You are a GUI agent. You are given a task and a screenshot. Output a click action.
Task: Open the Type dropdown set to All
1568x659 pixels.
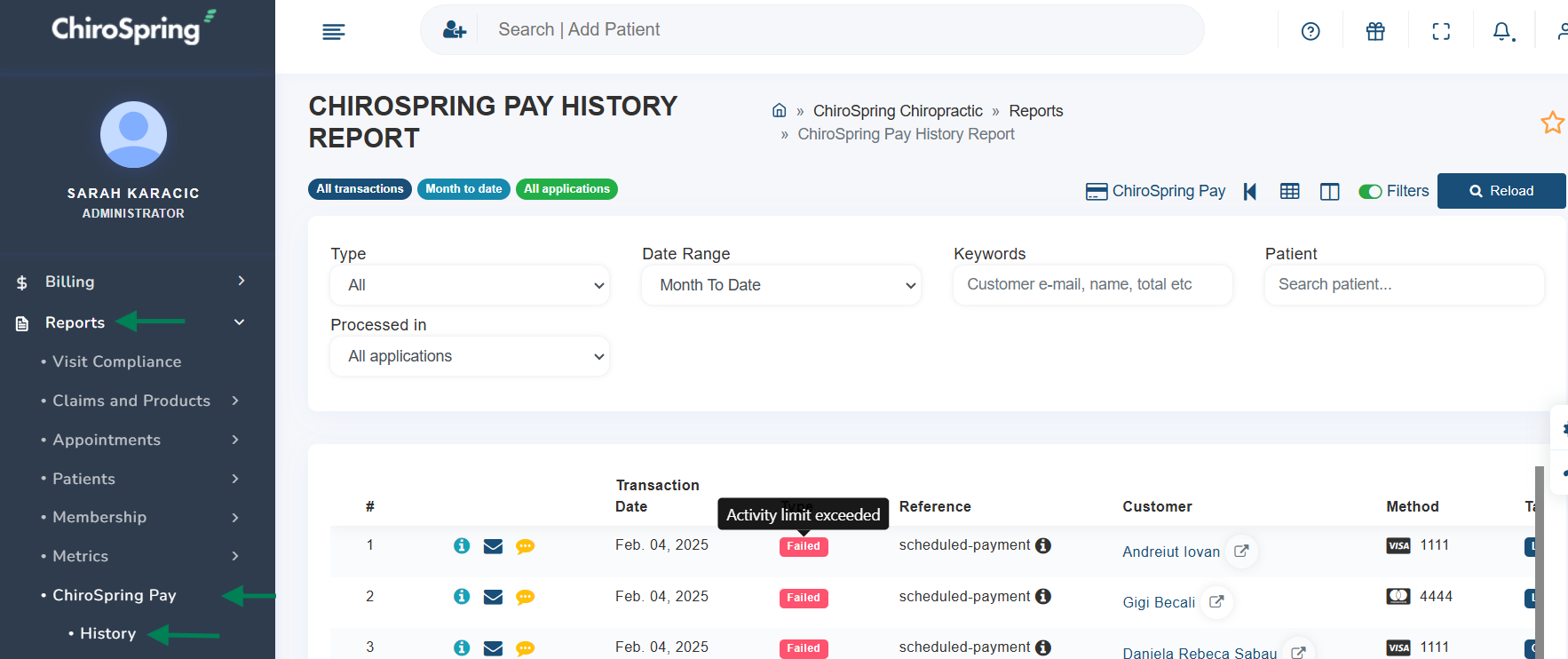(x=470, y=285)
